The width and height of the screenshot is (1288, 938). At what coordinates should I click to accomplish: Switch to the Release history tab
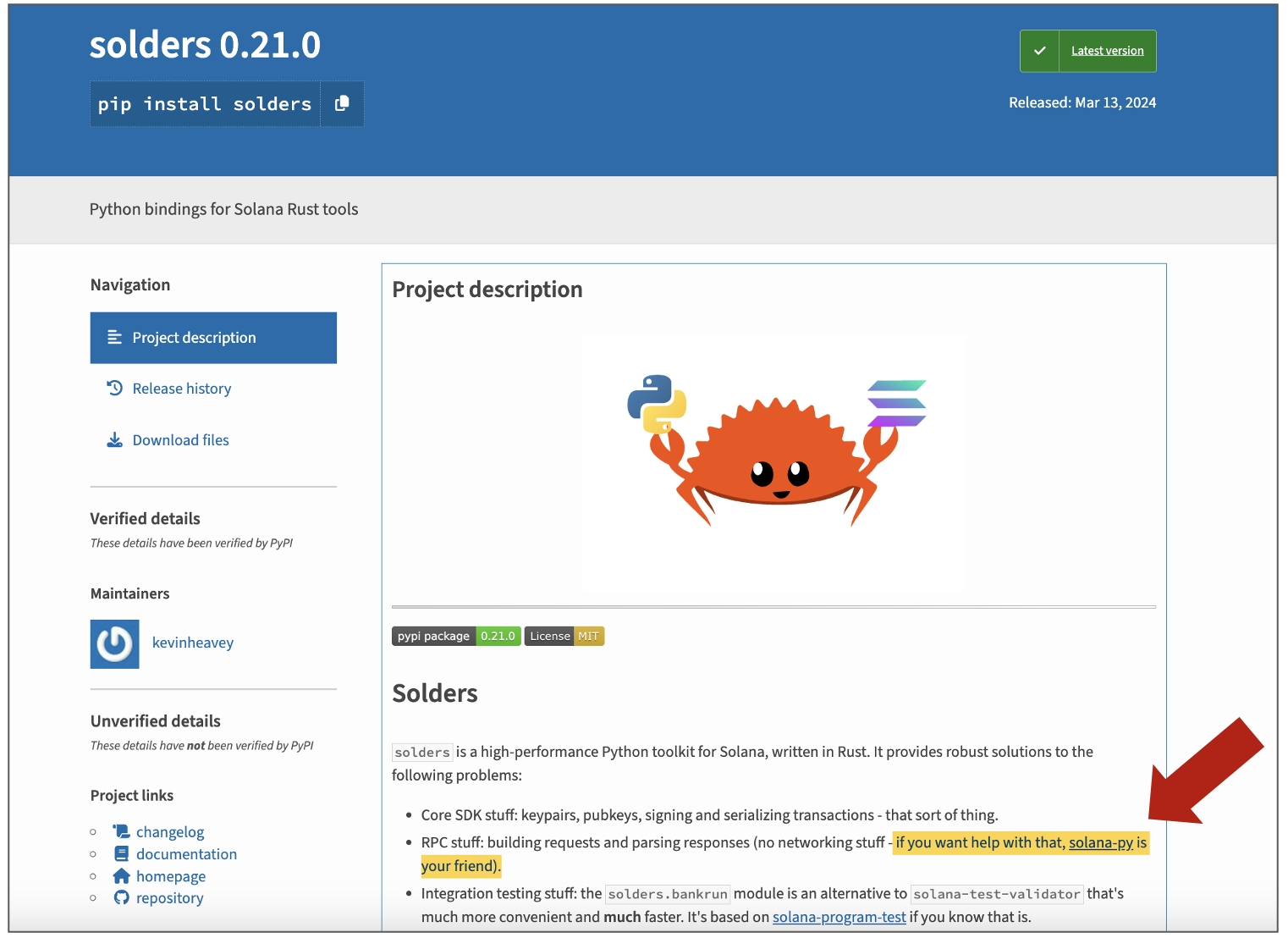point(181,389)
